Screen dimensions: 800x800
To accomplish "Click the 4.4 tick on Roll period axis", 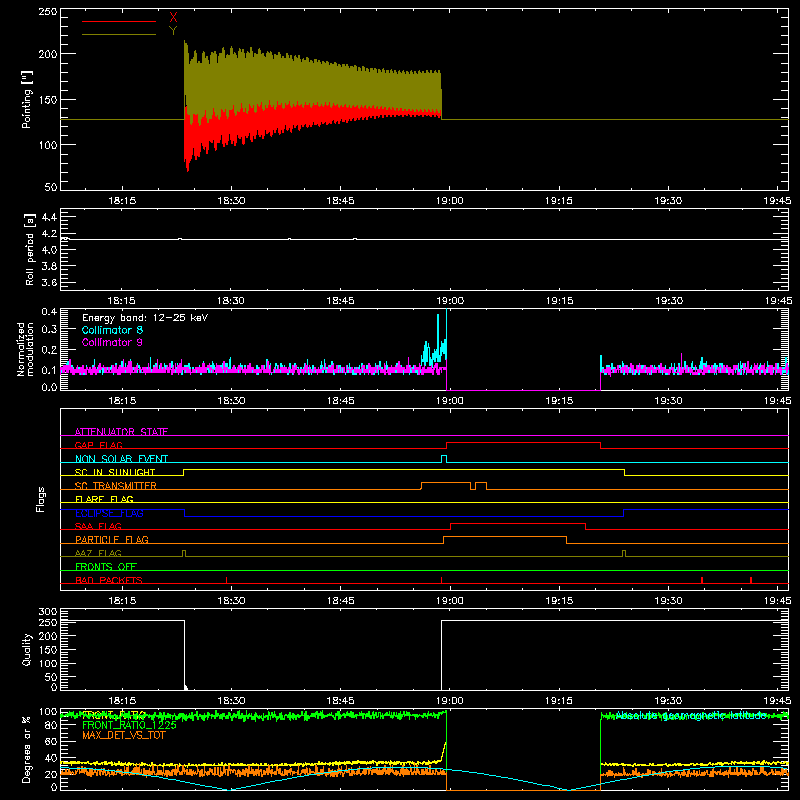I will click(49, 217).
